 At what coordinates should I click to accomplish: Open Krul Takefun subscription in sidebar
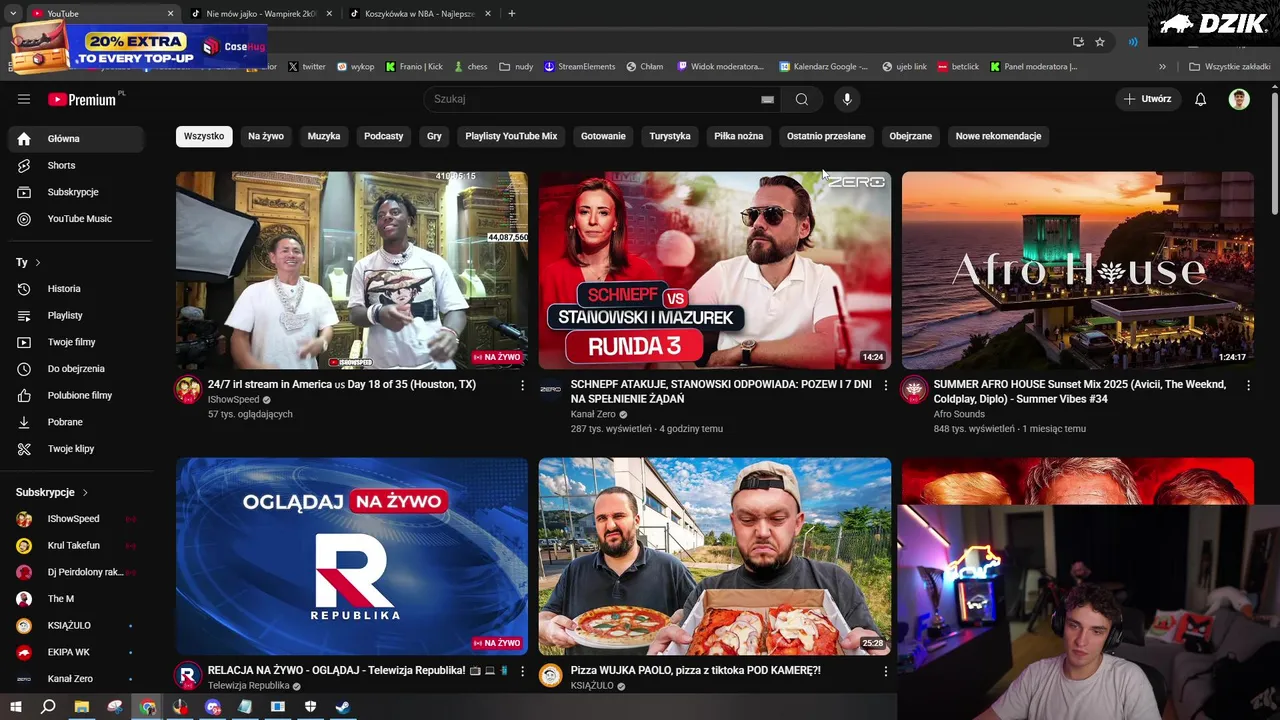[x=74, y=546]
